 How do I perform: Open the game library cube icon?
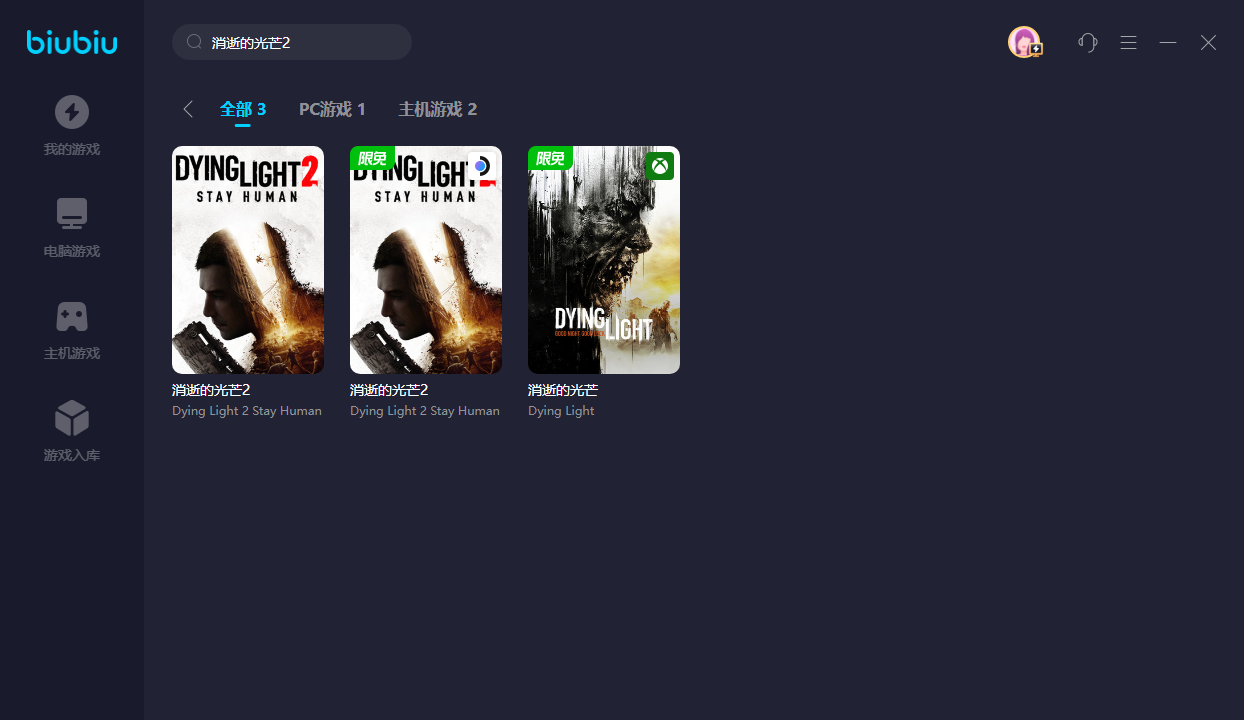[x=72, y=418]
